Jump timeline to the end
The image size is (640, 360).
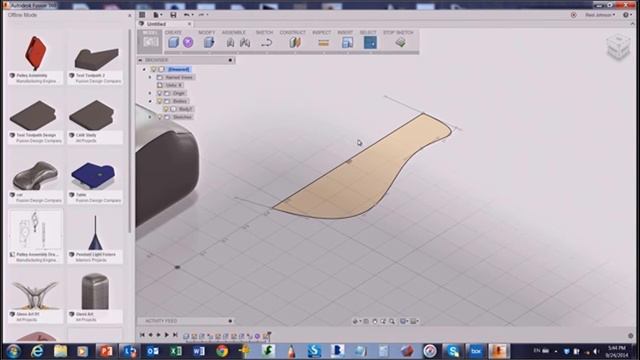click(x=175, y=335)
